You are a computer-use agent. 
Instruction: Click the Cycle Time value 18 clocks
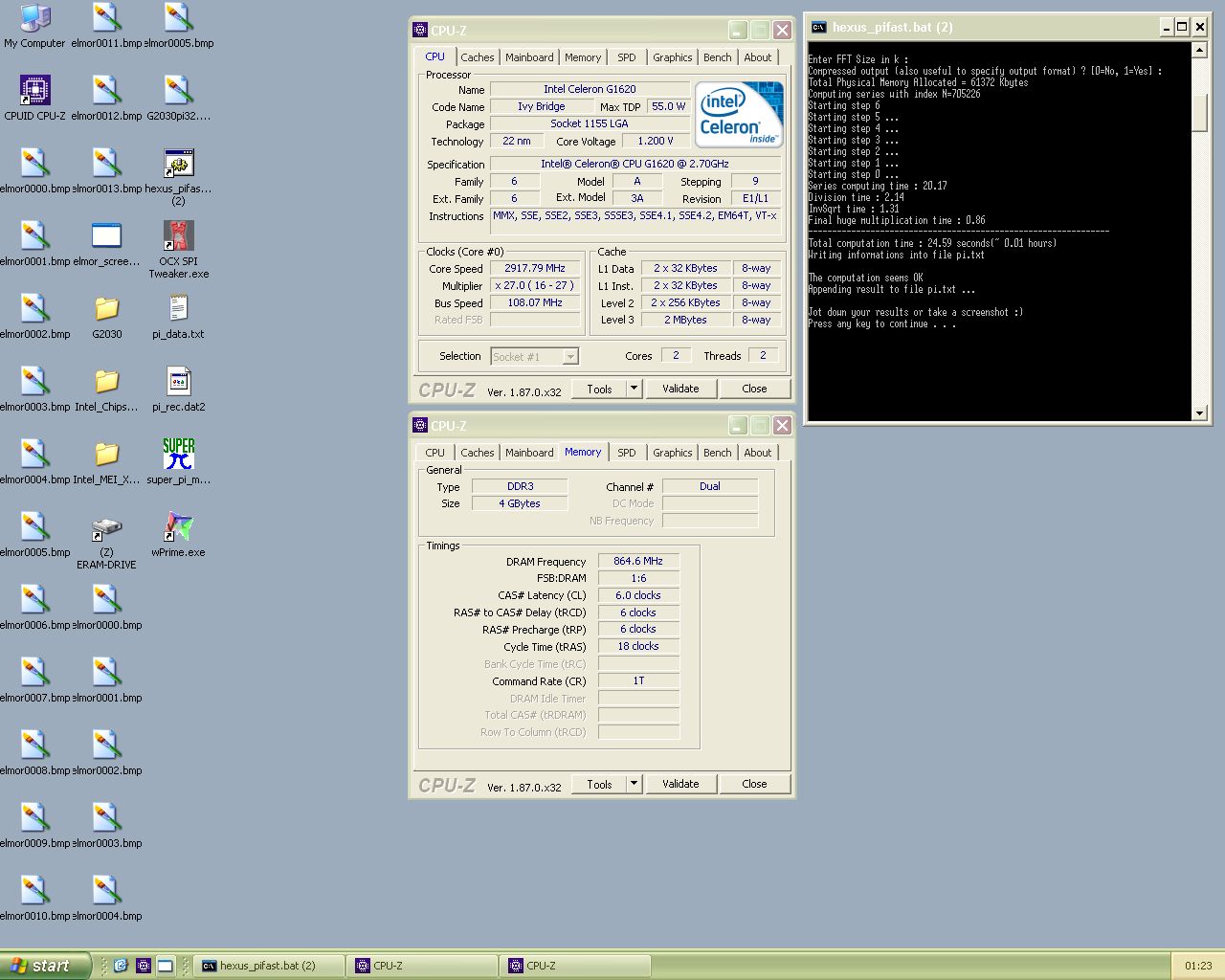click(x=638, y=646)
